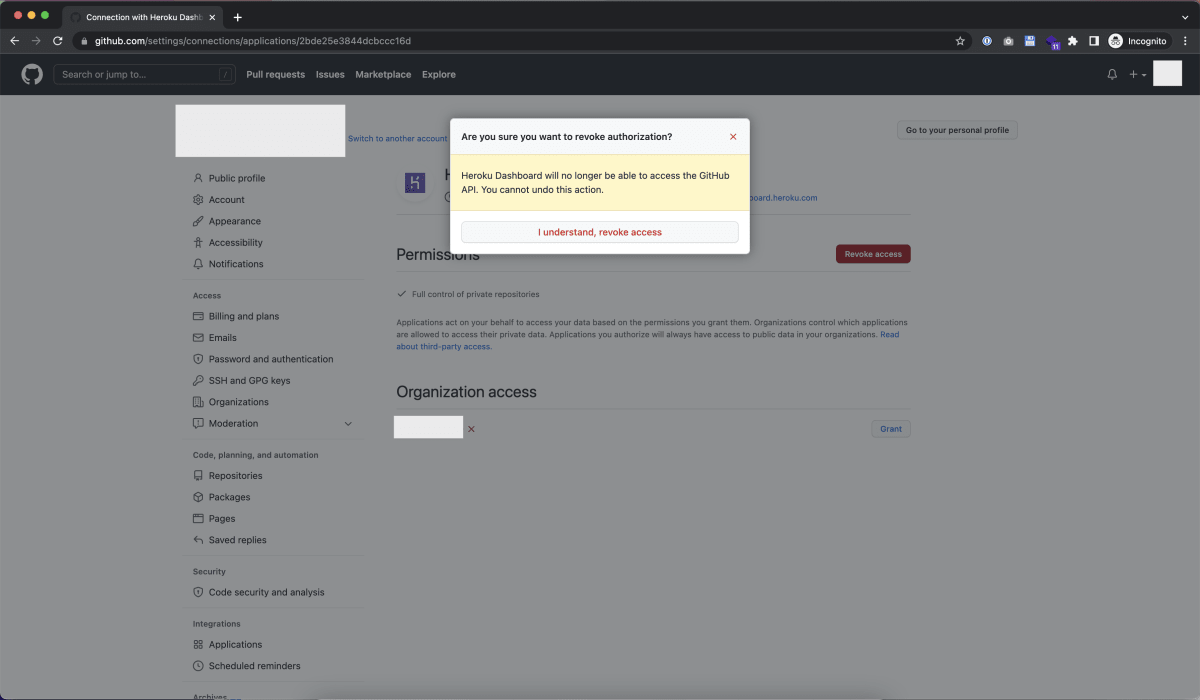Screen dimensions: 1200x700
Task: Bookmark this page with star icon
Action: [960, 41]
